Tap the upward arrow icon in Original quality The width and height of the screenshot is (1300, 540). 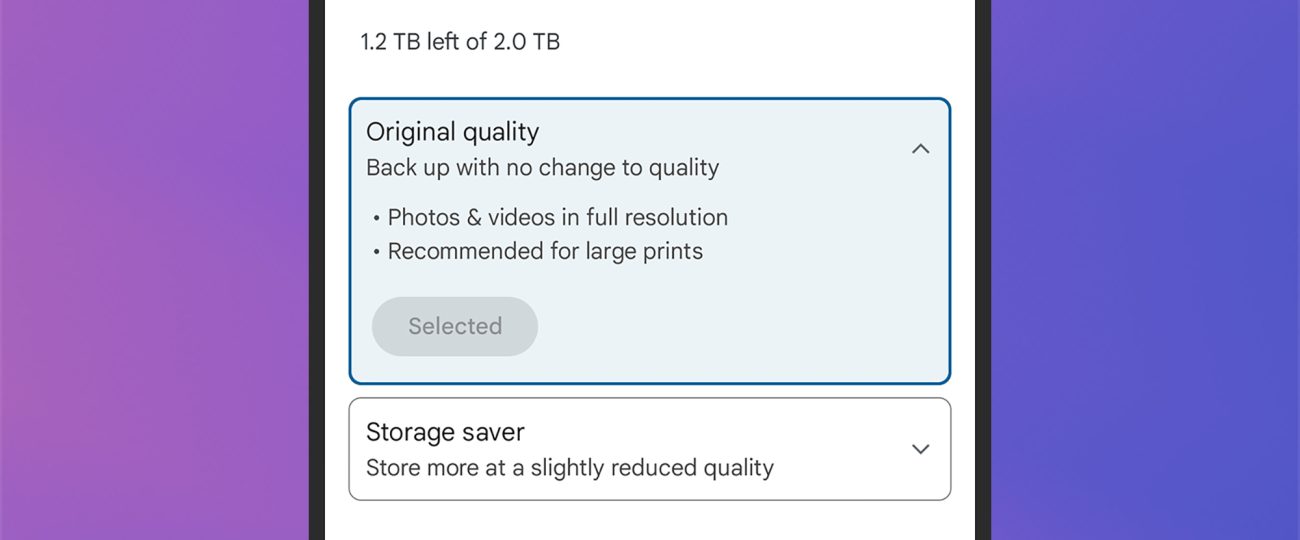pos(920,149)
